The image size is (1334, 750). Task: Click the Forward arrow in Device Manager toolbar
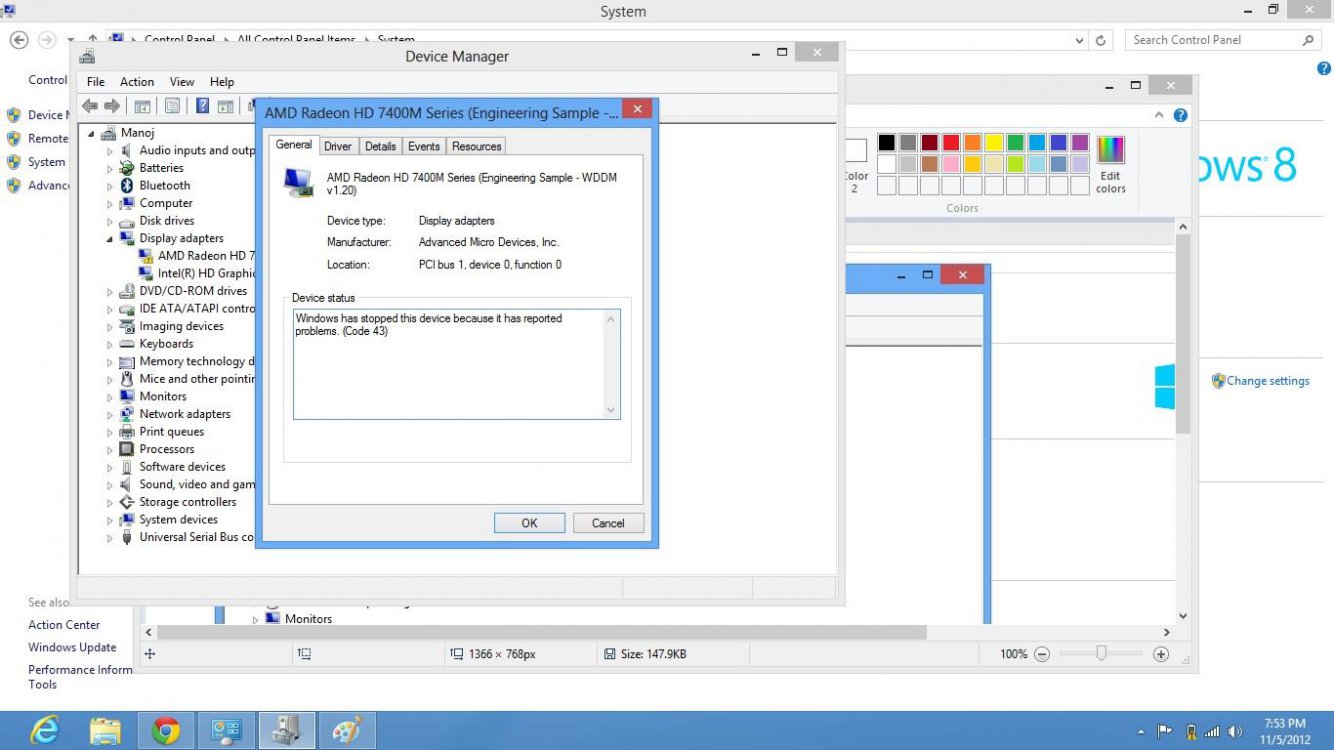tap(112, 106)
